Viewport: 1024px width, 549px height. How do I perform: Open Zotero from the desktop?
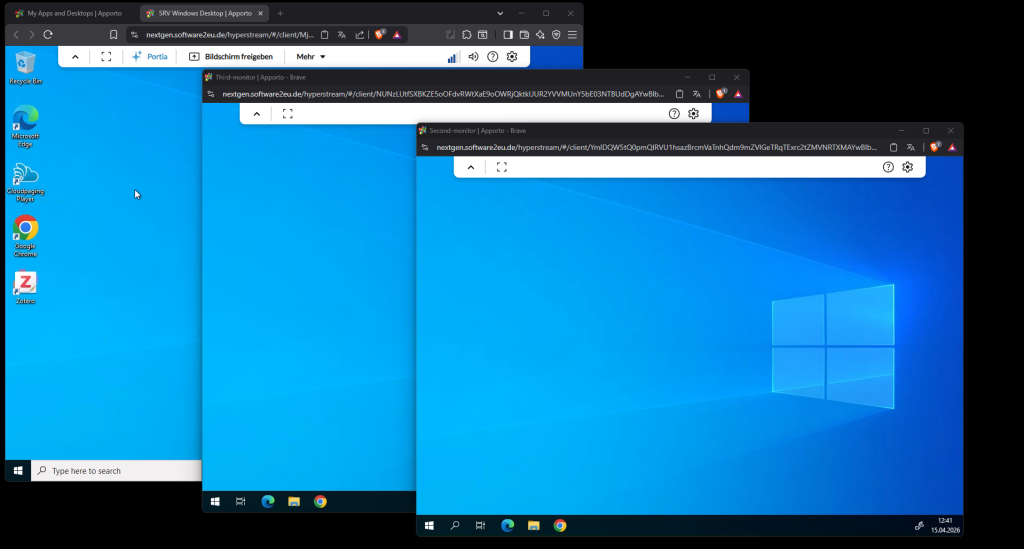tap(25, 284)
